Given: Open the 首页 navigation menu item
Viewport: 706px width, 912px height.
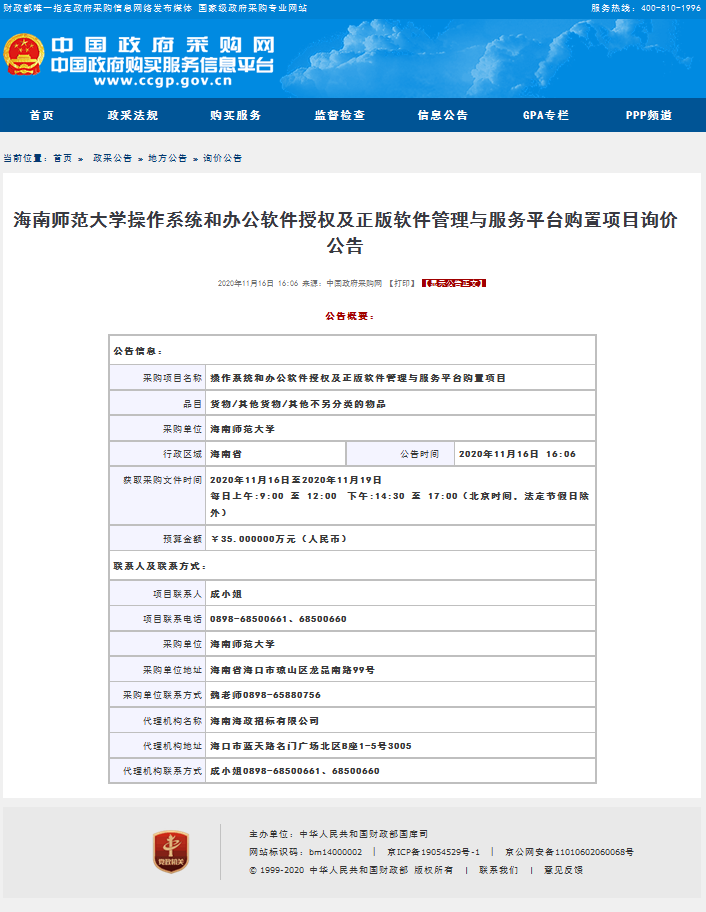Looking at the screenshot, I should point(42,115).
